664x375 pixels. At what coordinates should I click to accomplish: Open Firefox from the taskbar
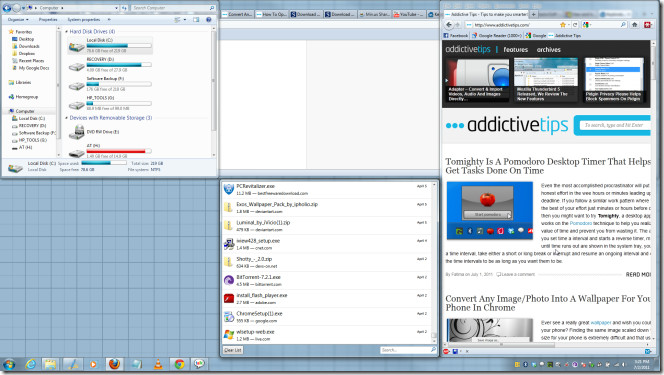[x=114, y=364]
